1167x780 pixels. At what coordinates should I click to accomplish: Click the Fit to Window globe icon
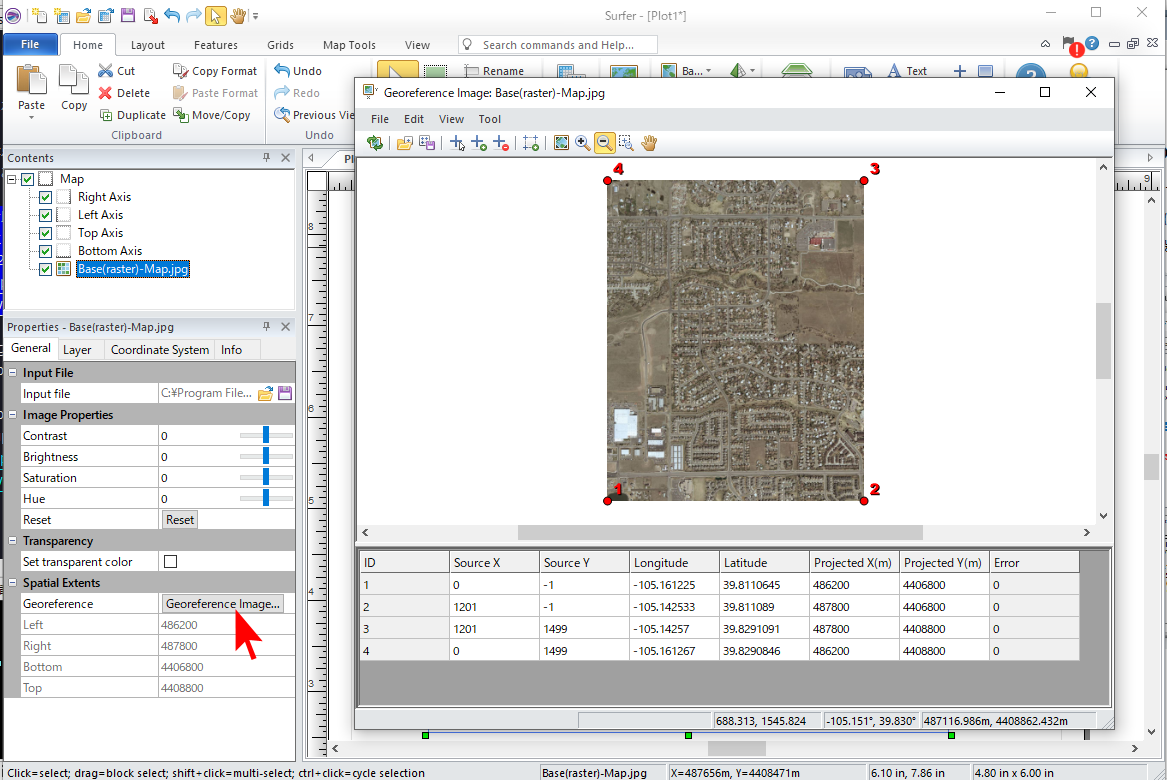tap(561, 144)
